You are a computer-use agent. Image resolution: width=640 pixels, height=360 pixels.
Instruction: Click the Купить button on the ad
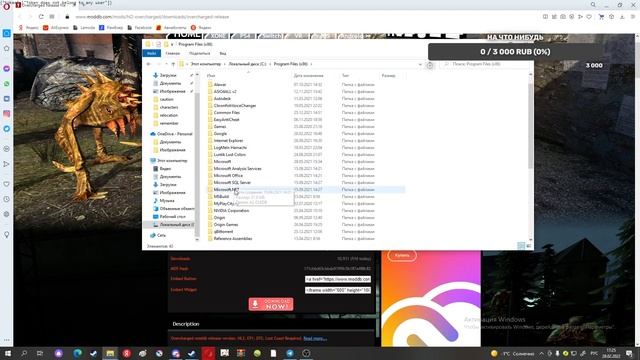click(x=402, y=255)
